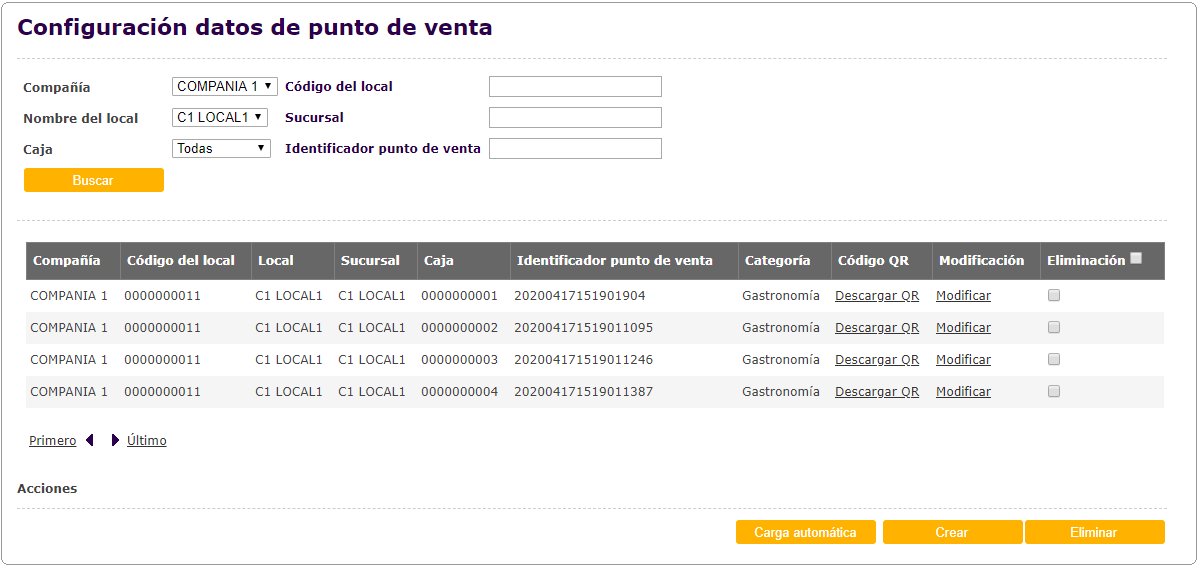Image resolution: width=1198 pixels, height=567 pixels.
Task: Focus the Código del local input field
Action: click(x=575, y=86)
